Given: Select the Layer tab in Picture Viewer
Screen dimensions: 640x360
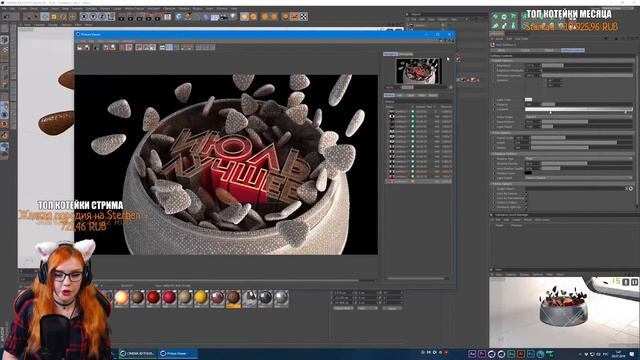Looking at the screenshot, I should click(411, 95).
